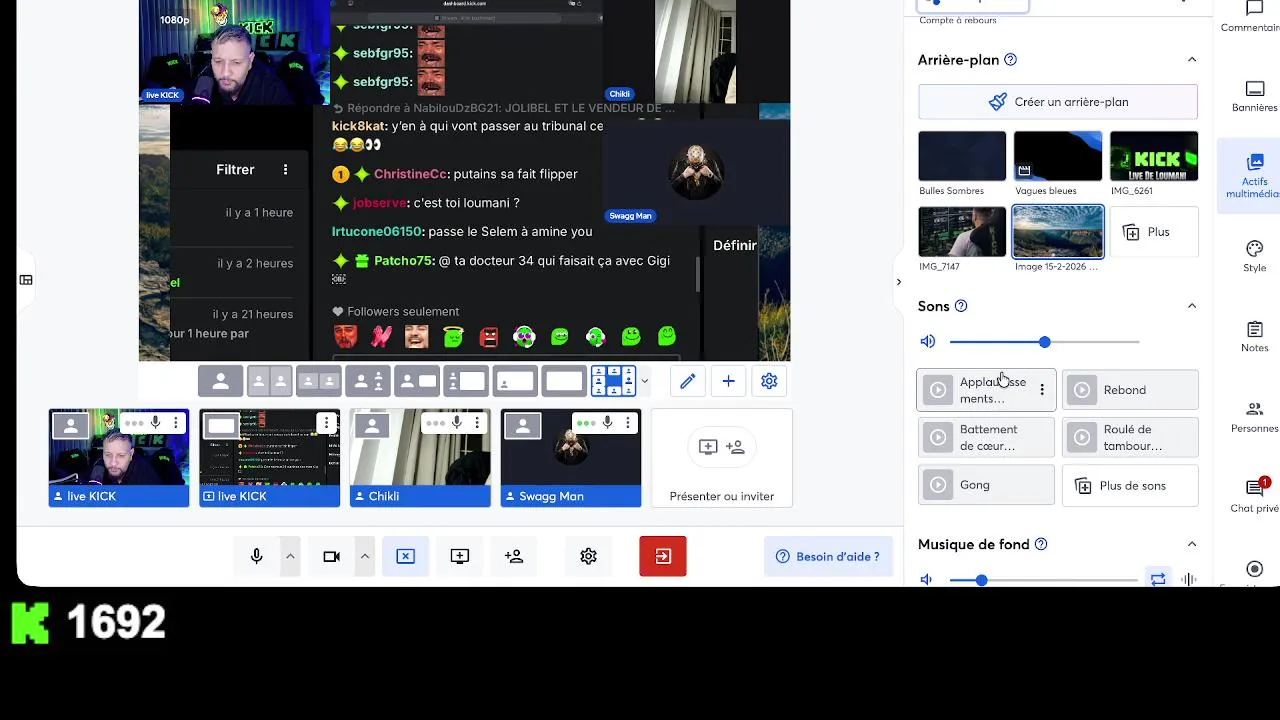The width and height of the screenshot is (1280, 720).
Task: Click Plus de sons button
Action: [1130, 486]
